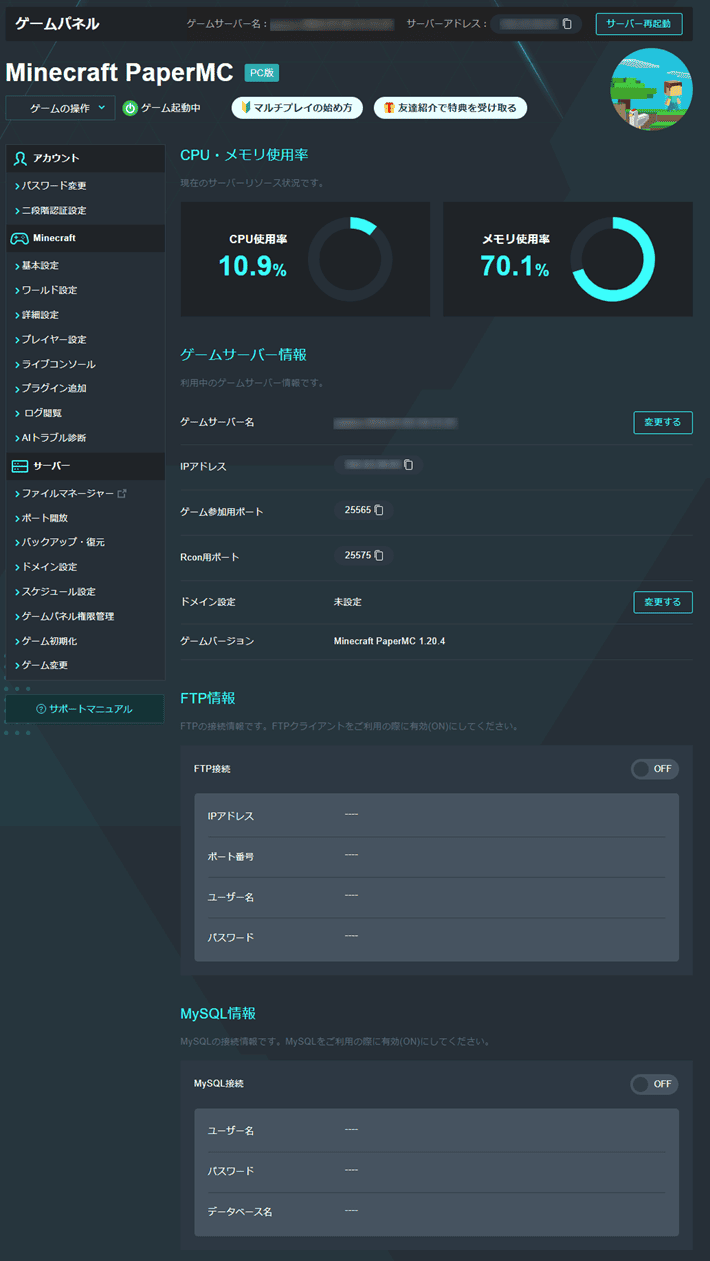Click 変更する next to game server name
Screen dimensions: 710x1261
[662, 422]
